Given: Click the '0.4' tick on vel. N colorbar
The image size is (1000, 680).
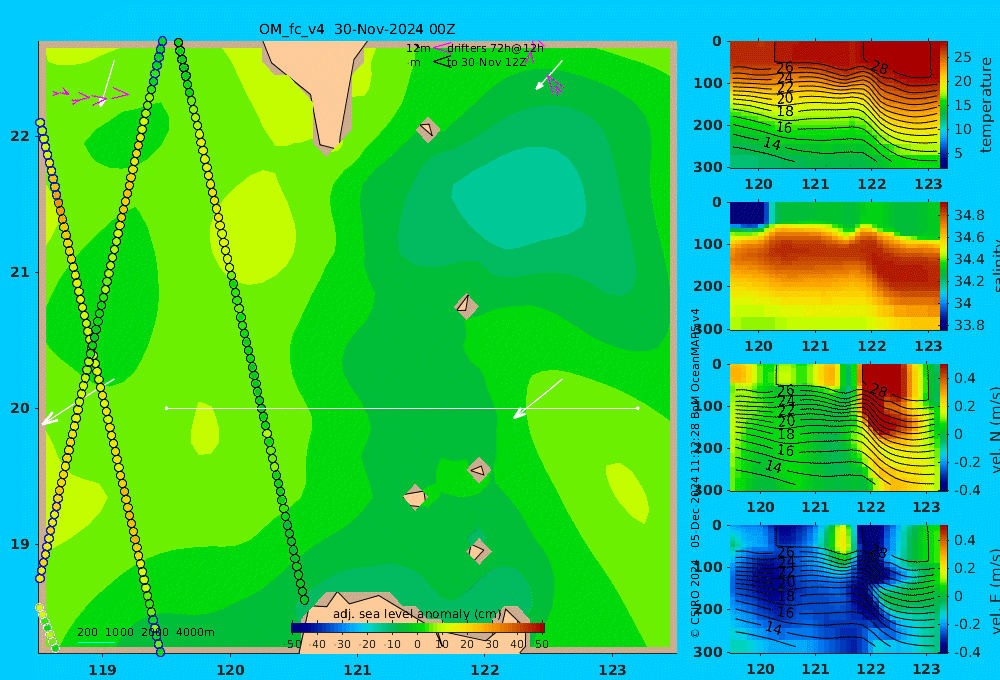Looking at the screenshot, I should pyautogui.click(x=965, y=378).
